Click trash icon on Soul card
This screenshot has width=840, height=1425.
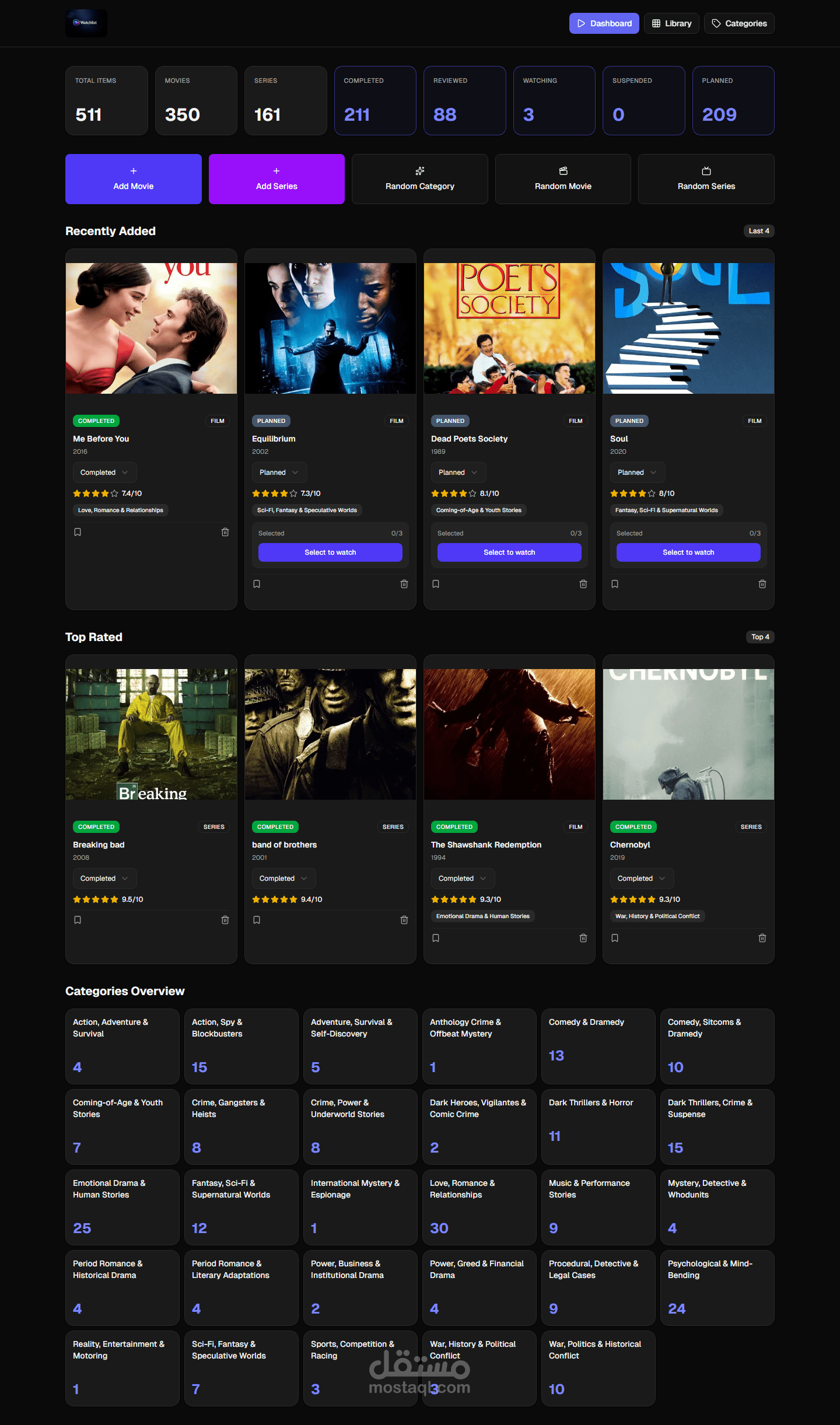[x=762, y=584]
